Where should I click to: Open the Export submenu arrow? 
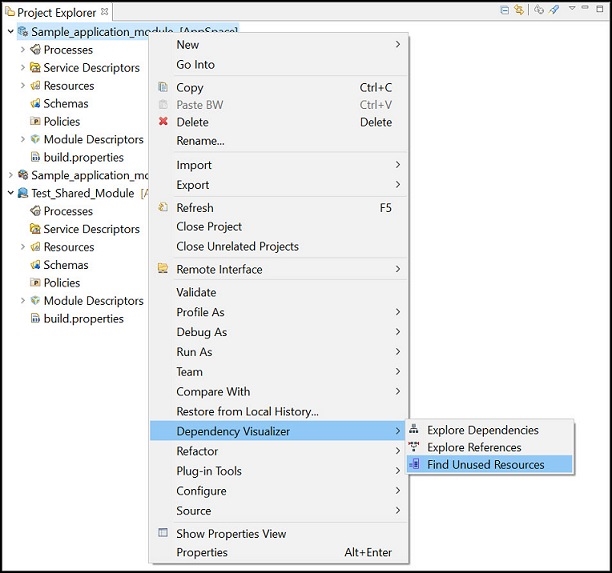(x=398, y=184)
